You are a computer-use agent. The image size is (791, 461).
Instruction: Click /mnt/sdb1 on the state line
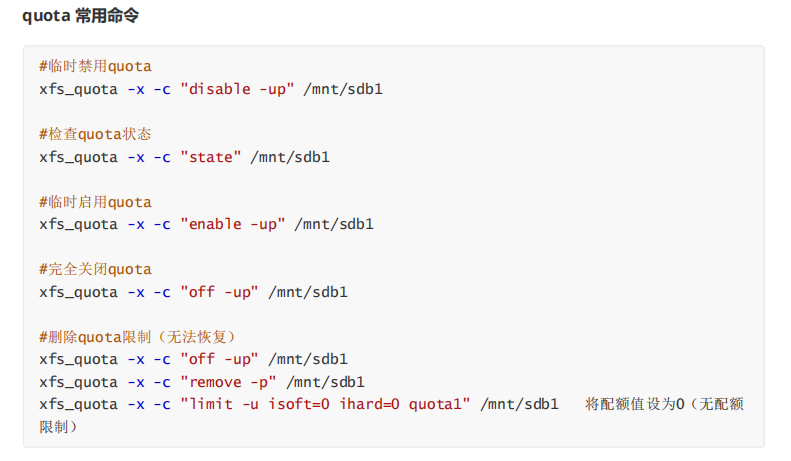coord(290,157)
